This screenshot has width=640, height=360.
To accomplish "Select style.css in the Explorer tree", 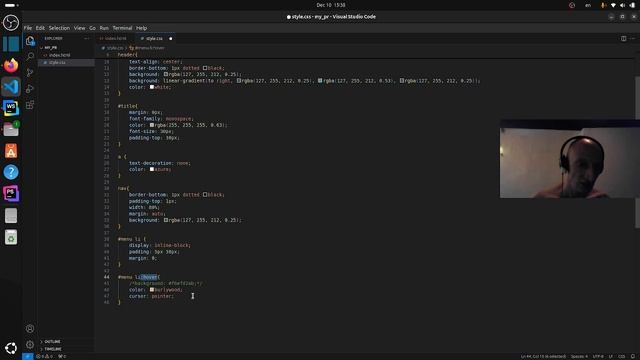I will [57, 63].
